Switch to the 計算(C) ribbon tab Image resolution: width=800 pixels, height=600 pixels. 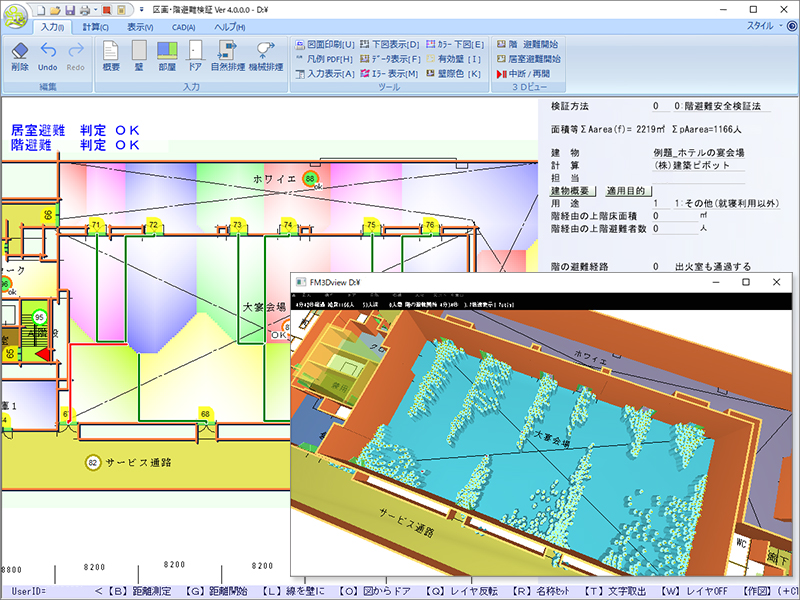pyautogui.click(x=96, y=27)
